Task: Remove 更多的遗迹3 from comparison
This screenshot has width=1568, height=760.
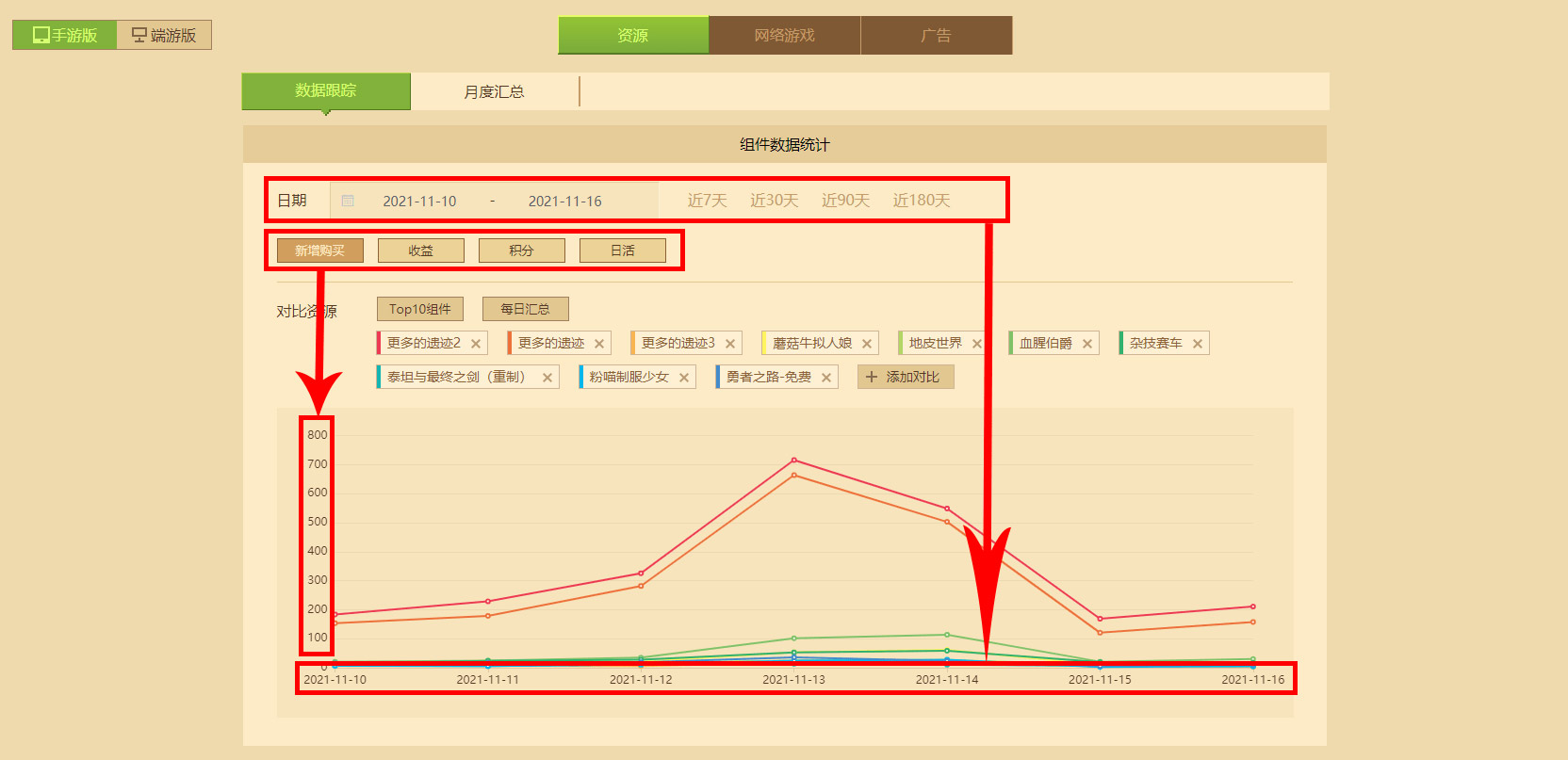Action: click(x=730, y=344)
